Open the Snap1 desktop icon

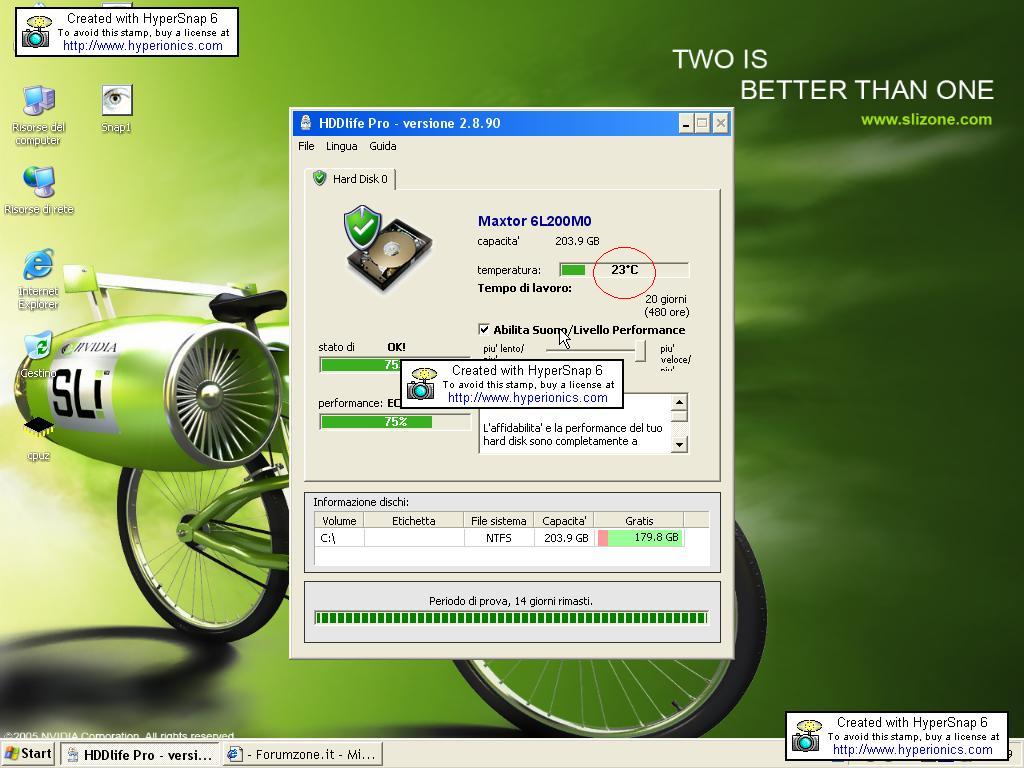click(x=116, y=108)
